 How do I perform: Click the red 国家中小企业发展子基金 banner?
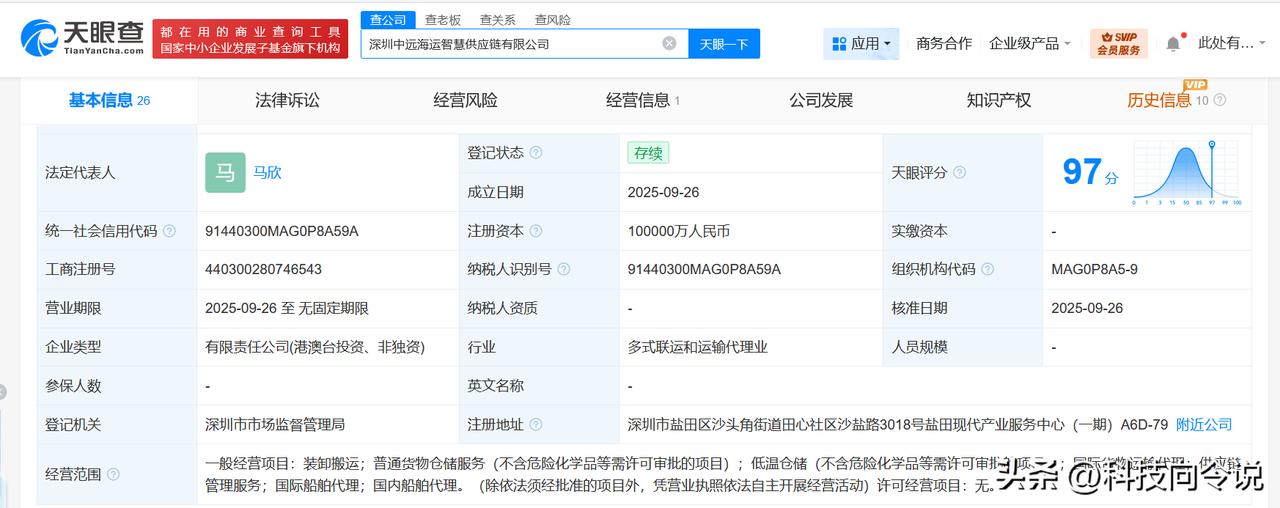[250, 38]
